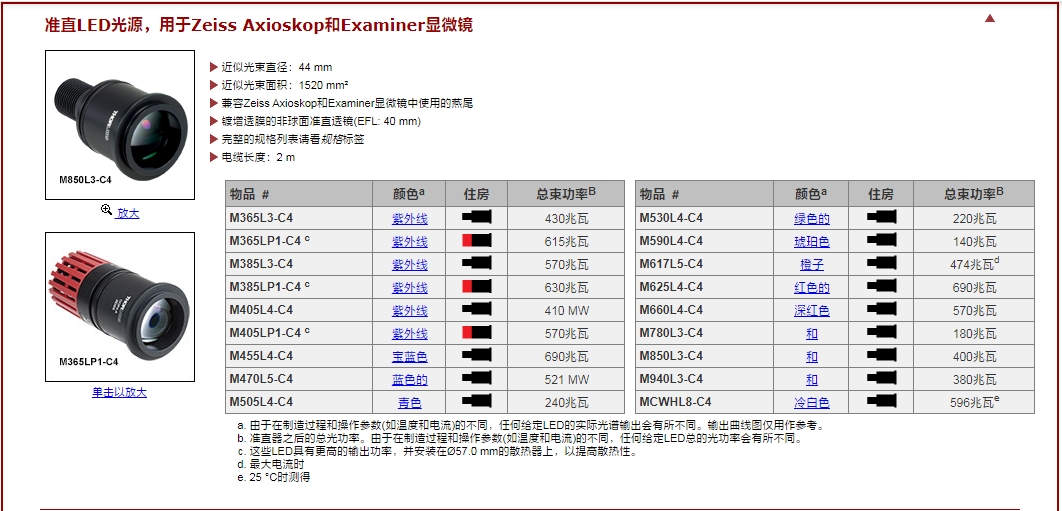Click the 521 MW power value
This screenshot has height=511, width=1062.
pyautogui.click(x=567, y=380)
